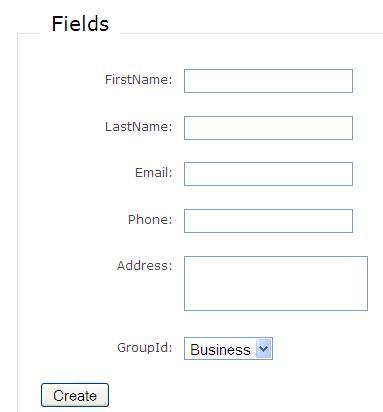The image size is (383, 412).
Task: Expand the GroupId select list
Action: click(228, 349)
